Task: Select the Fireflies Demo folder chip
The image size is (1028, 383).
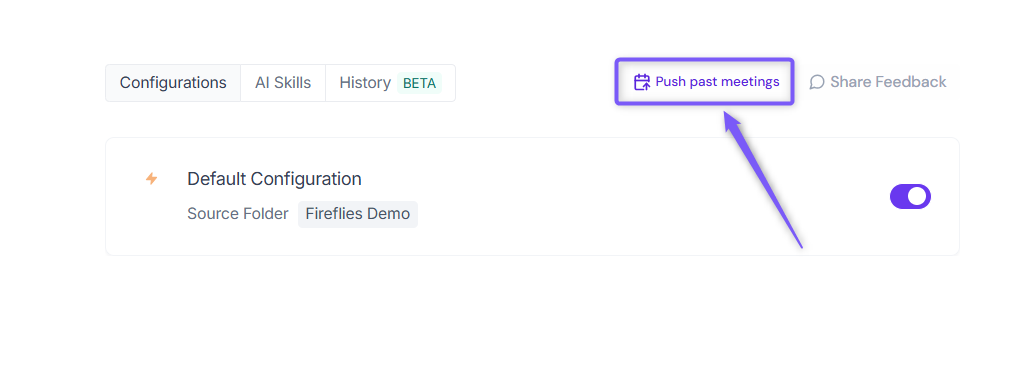Action: pyautogui.click(x=358, y=214)
